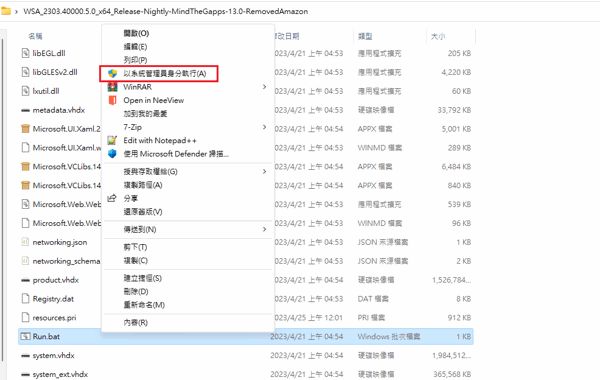Click the shield icon for run as administrator
600x380 pixels.
[x=112, y=73]
